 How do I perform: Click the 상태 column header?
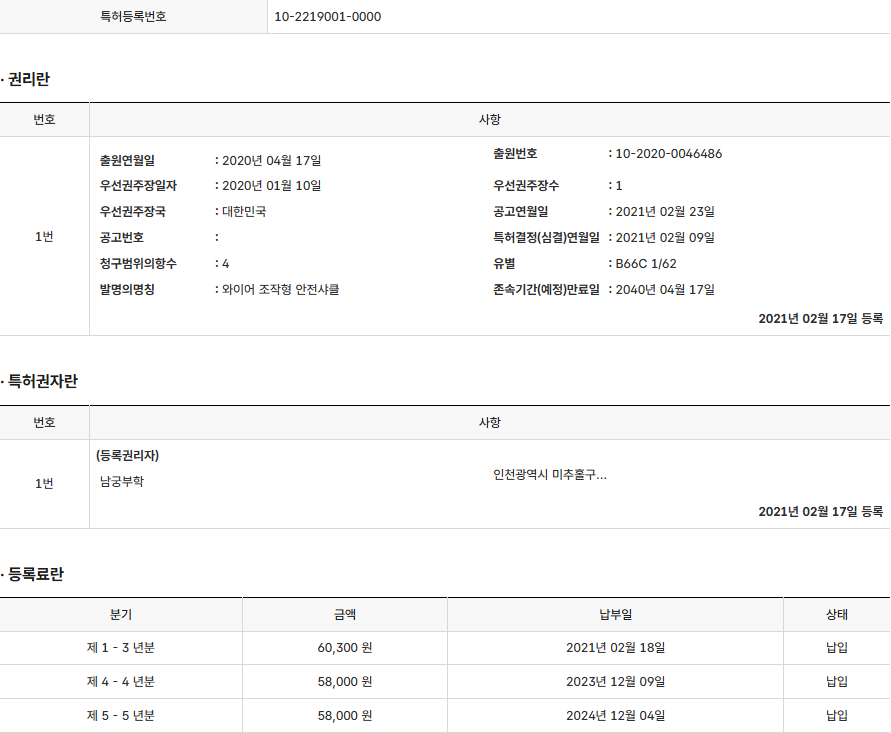[837, 615]
